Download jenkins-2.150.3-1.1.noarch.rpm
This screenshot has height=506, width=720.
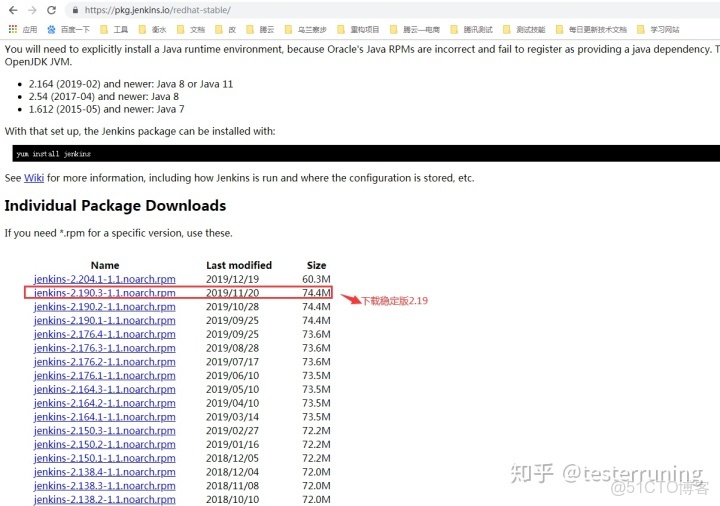tap(105, 431)
